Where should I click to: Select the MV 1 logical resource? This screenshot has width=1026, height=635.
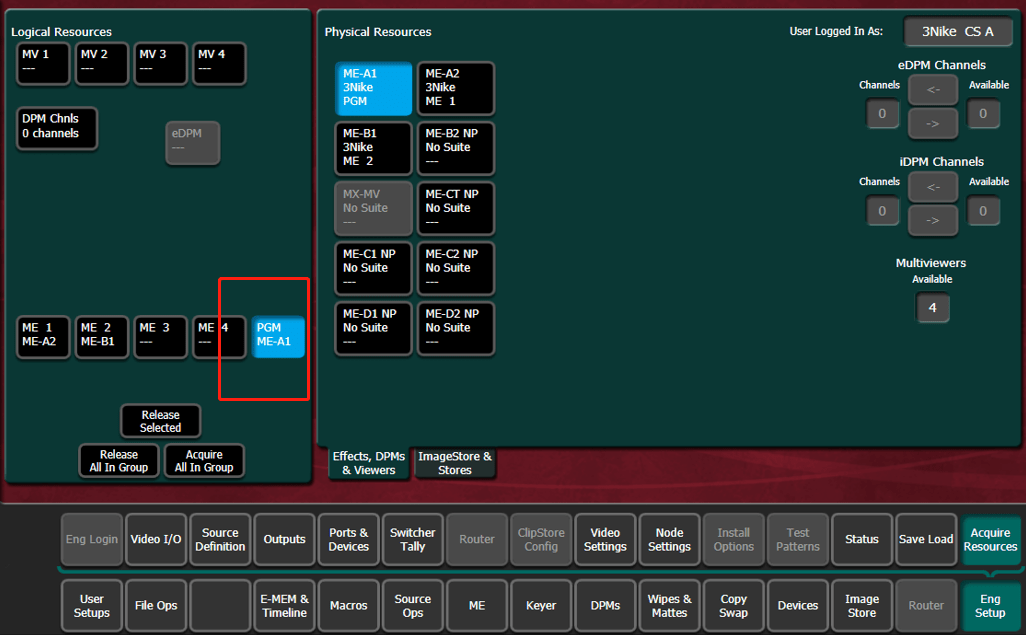coord(43,63)
